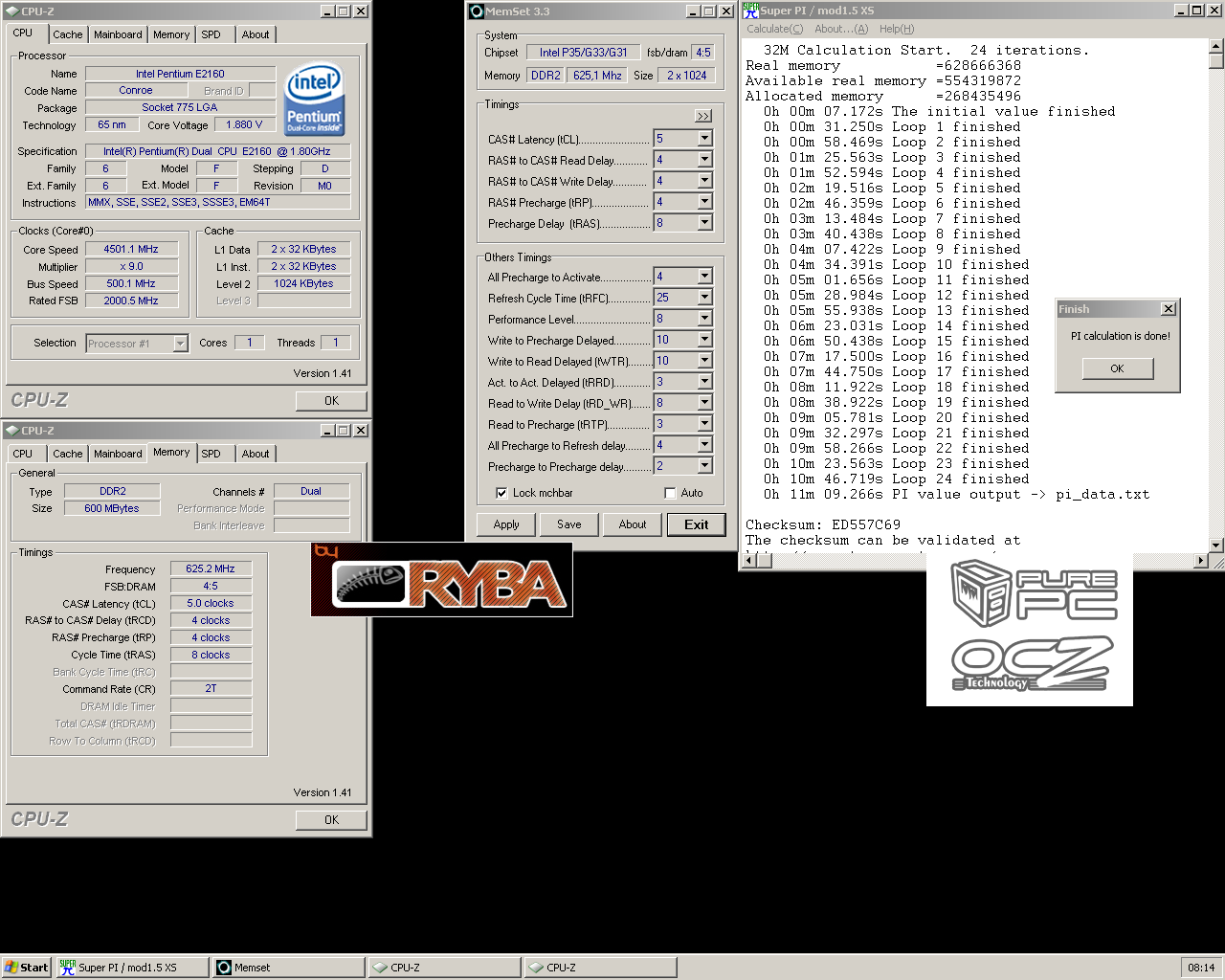The width and height of the screenshot is (1225, 980).
Task: Open the Processor #1 selection dropdown
Action: click(x=180, y=344)
